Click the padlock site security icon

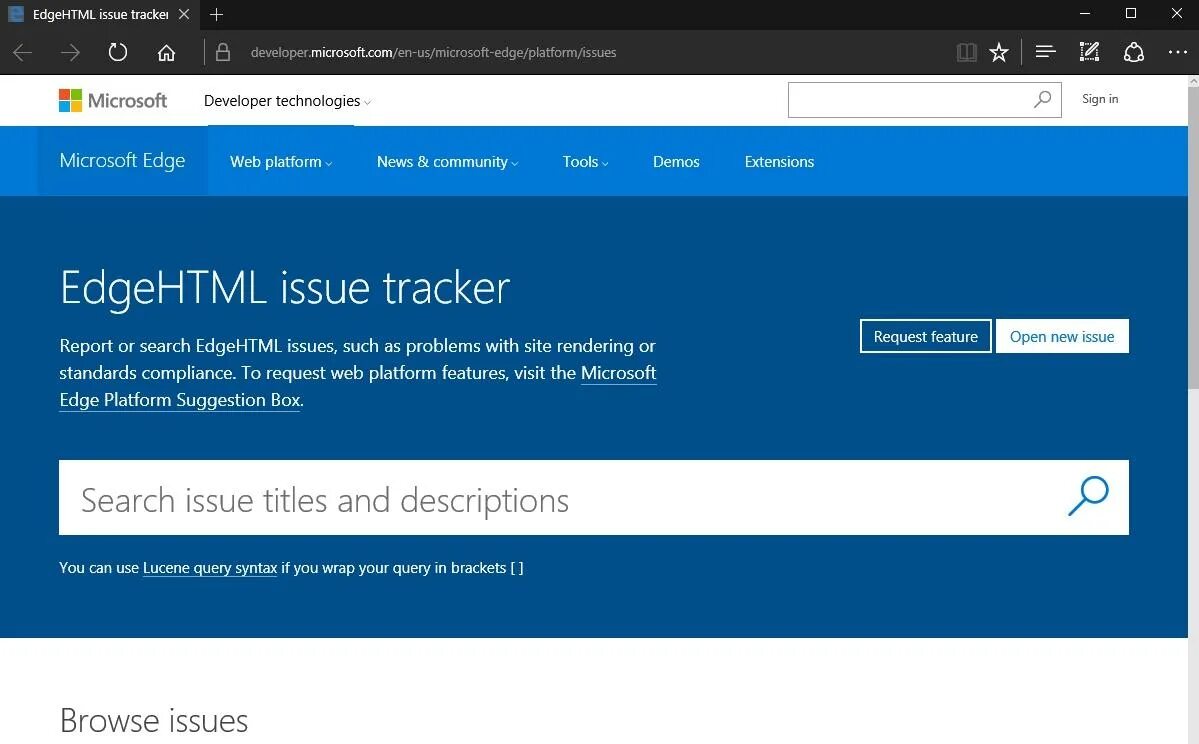click(223, 52)
